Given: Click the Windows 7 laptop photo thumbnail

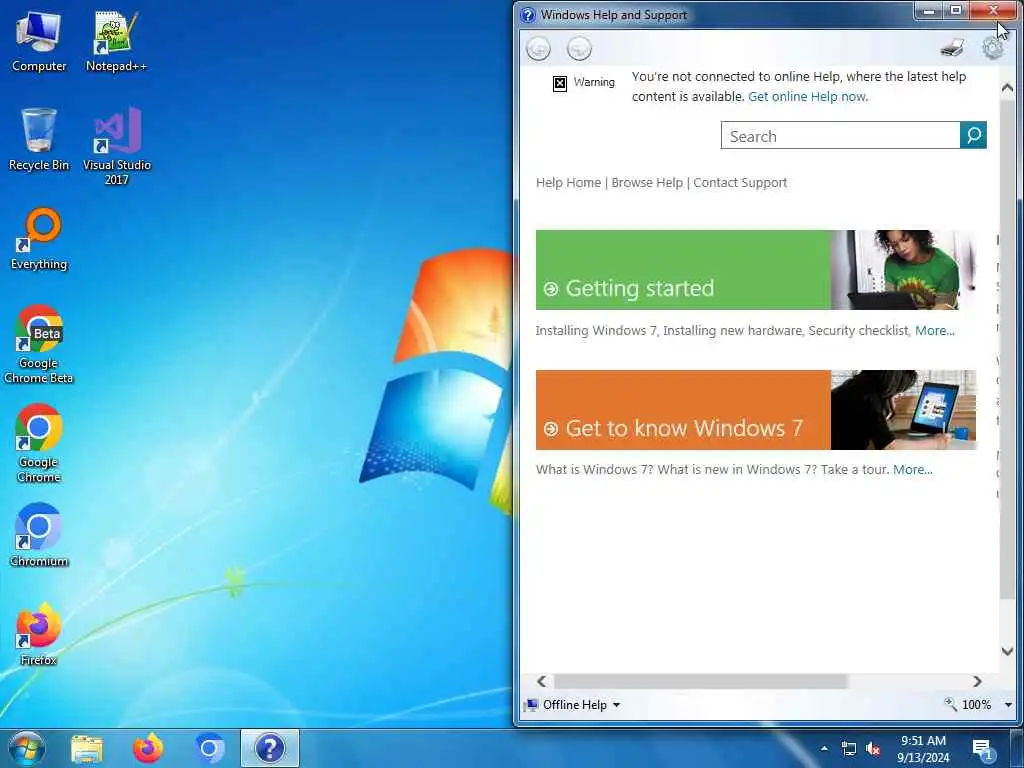Looking at the screenshot, I should tap(904, 410).
